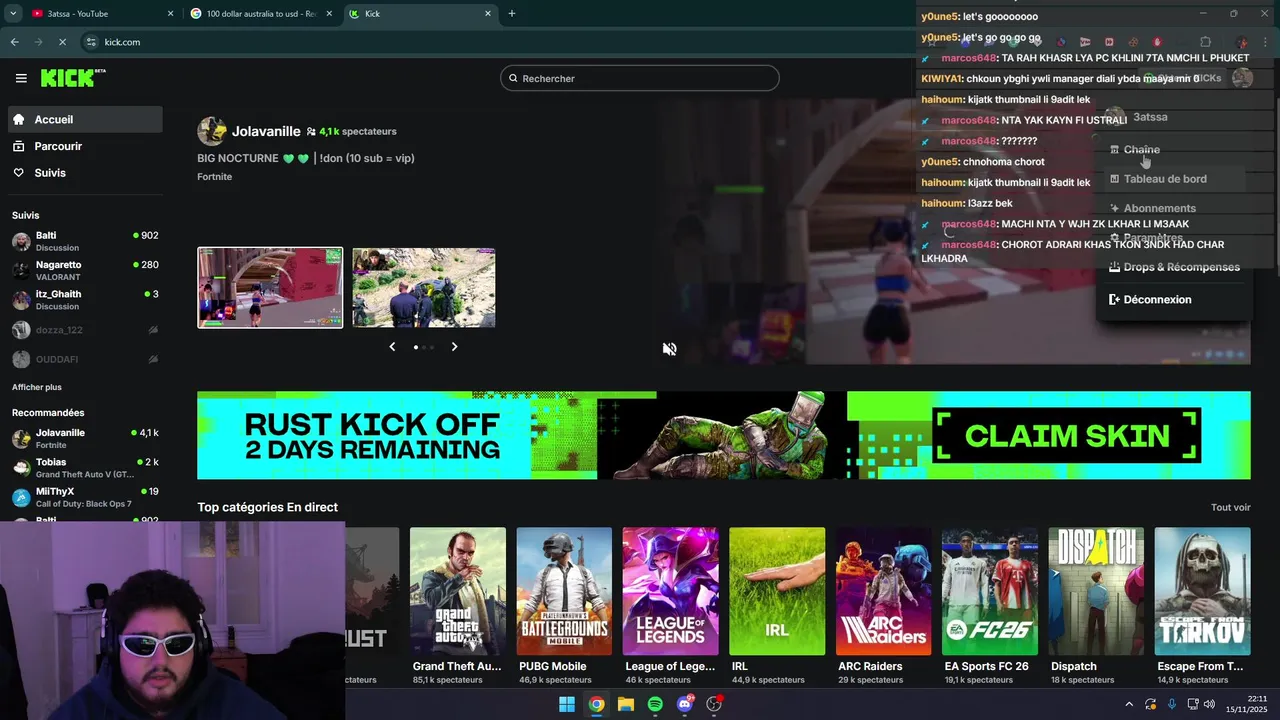
Task: Open EA Sports FC 26 category
Action: coord(990,606)
